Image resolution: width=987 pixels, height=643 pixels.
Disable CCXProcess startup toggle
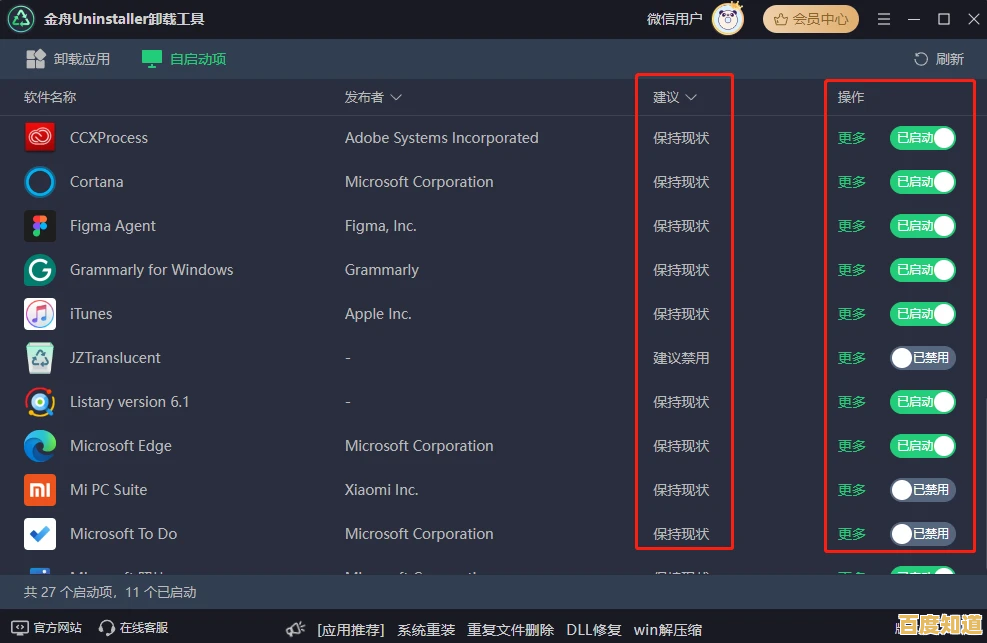[922, 138]
